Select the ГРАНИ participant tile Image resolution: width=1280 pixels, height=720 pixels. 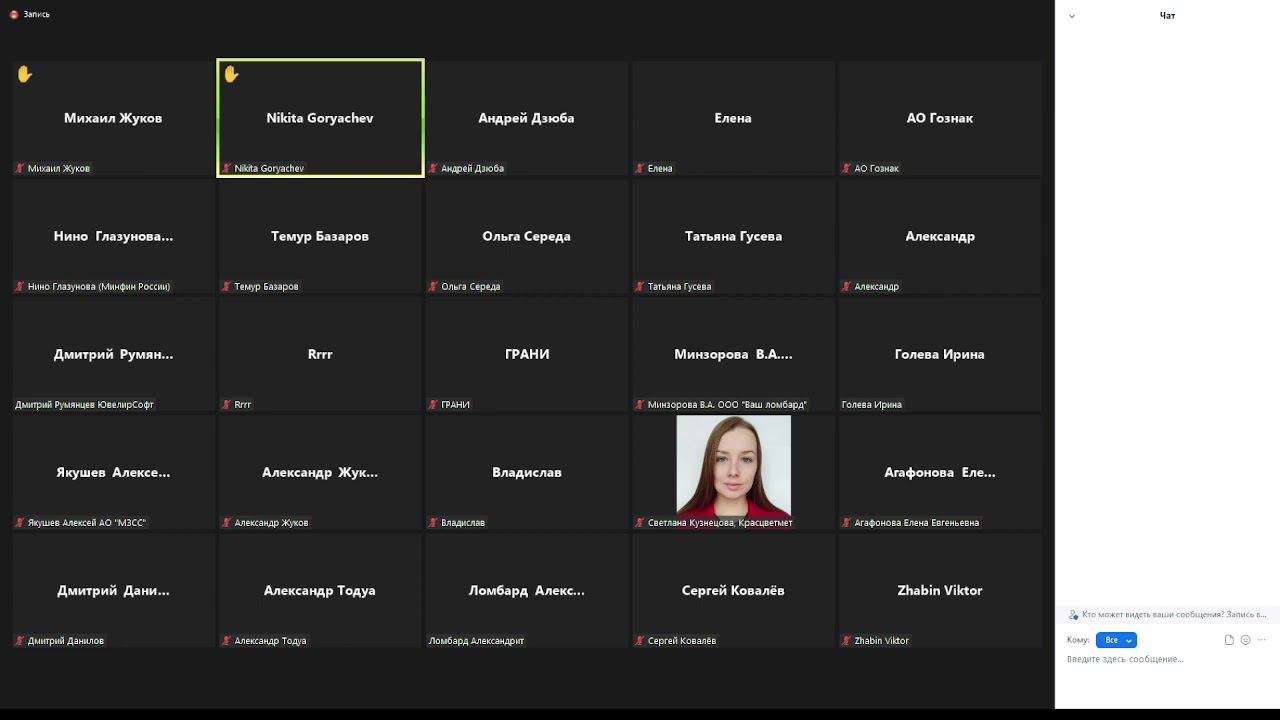pyautogui.click(x=527, y=354)
